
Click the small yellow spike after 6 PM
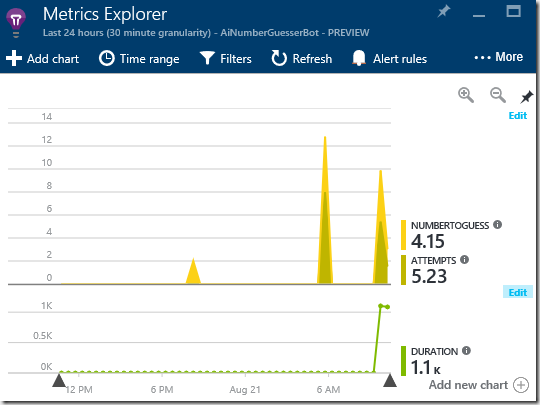(x=193, y=272)
